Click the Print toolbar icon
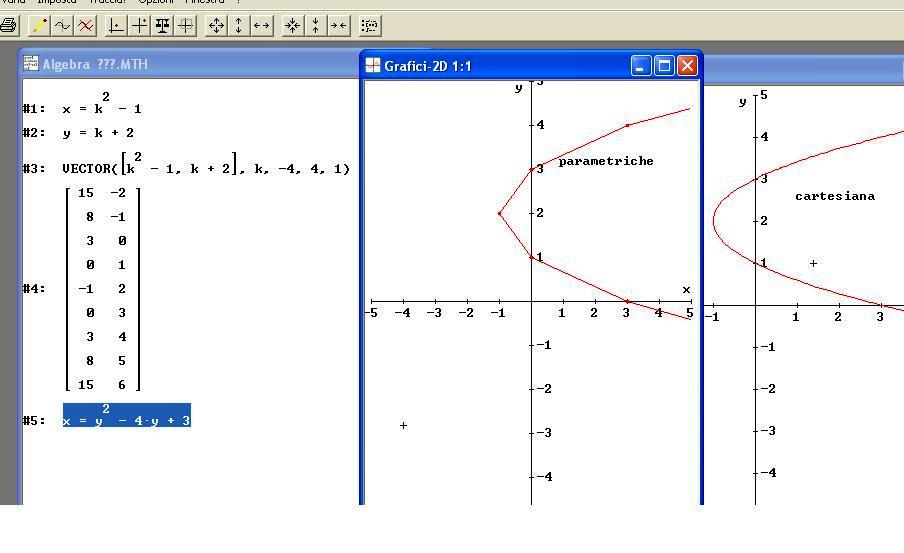This screenshot has height=553, width=904. (x=8, y=25)
